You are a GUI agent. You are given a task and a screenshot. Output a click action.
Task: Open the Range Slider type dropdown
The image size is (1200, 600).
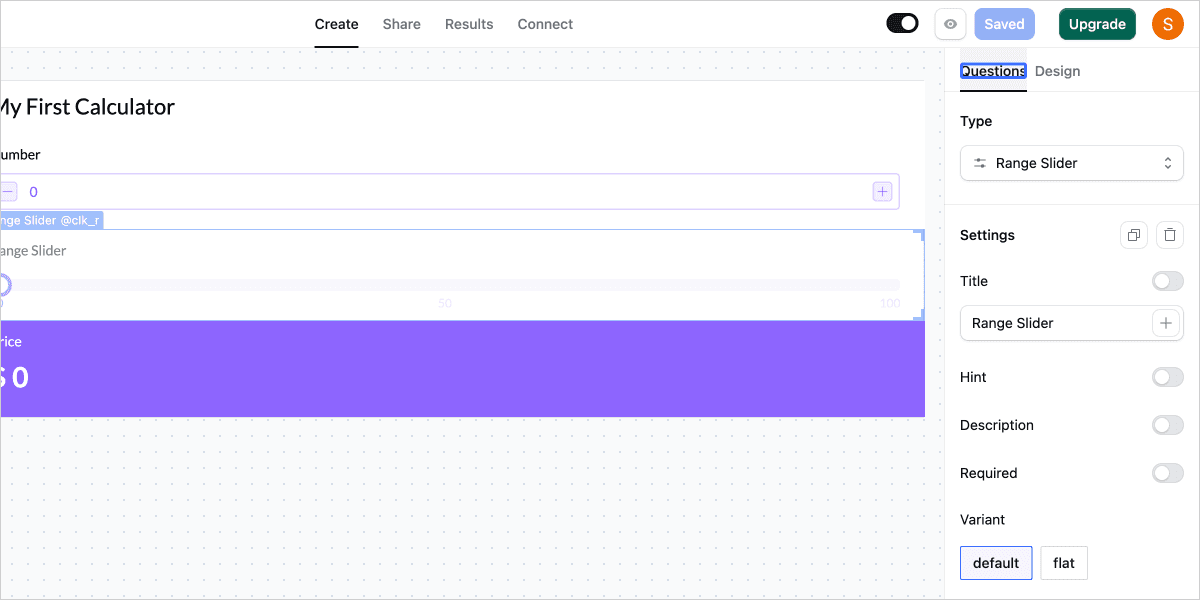click(1072, 163)
